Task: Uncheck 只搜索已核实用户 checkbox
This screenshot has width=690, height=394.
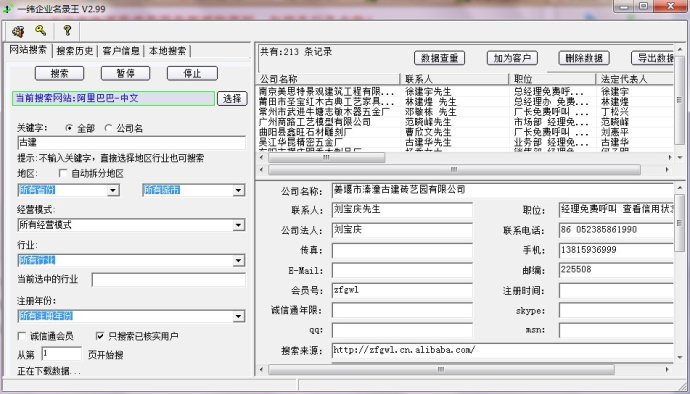Action: tap(100, 336)
